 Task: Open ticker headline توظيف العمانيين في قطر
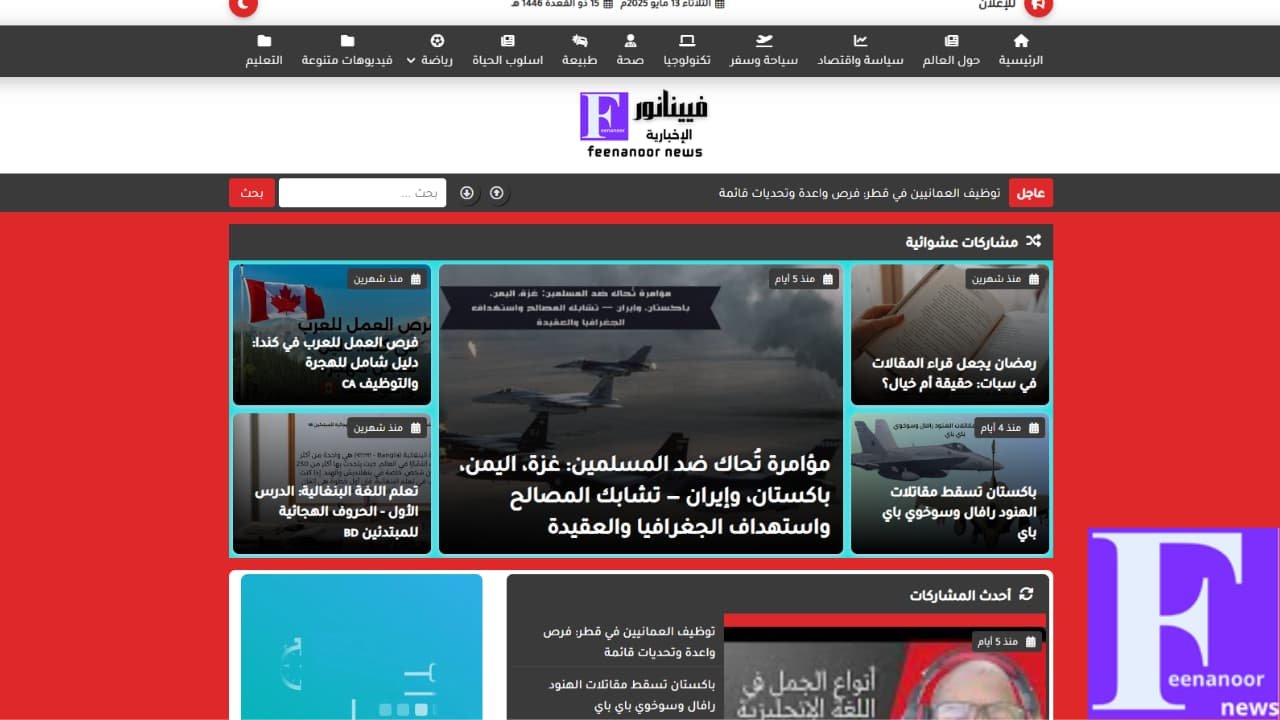(x=859, y=193)
